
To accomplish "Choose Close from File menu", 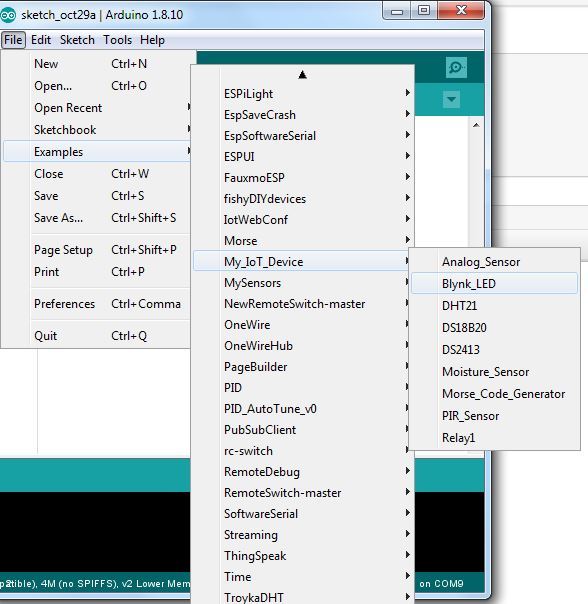I will pos(96,174).
